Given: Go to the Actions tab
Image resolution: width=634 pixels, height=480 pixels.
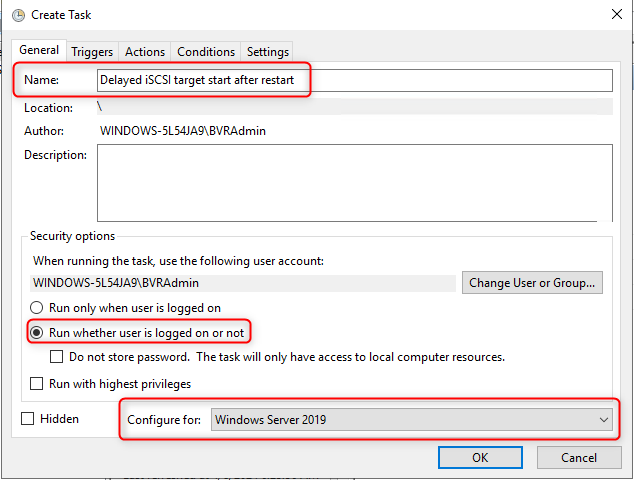Looking at the screenshot, I should pyautogui.click(x=145, y=52).
